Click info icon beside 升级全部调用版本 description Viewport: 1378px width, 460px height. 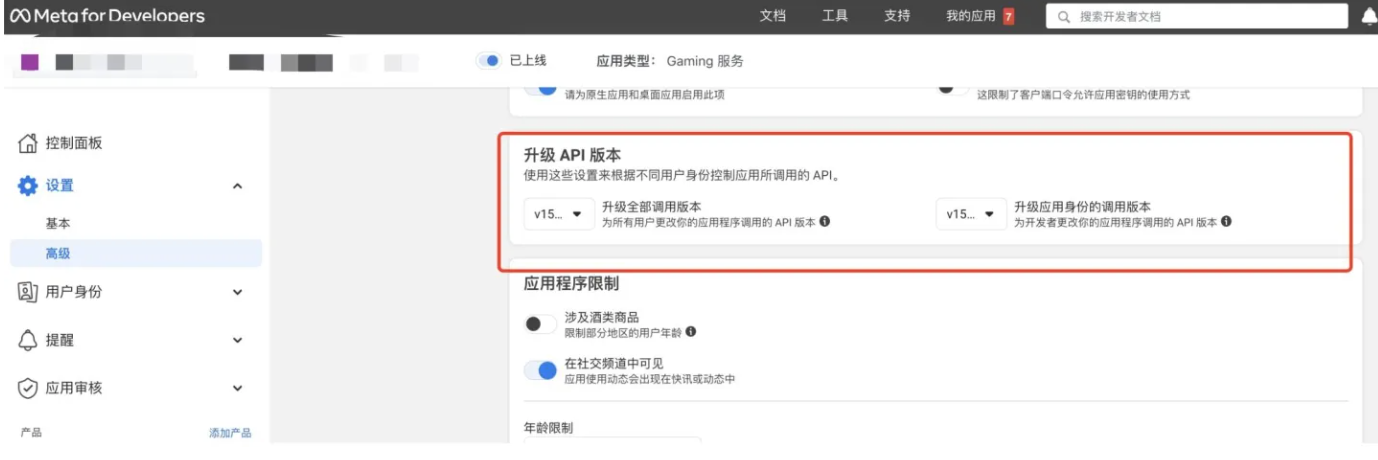click(x=825, y=222)
